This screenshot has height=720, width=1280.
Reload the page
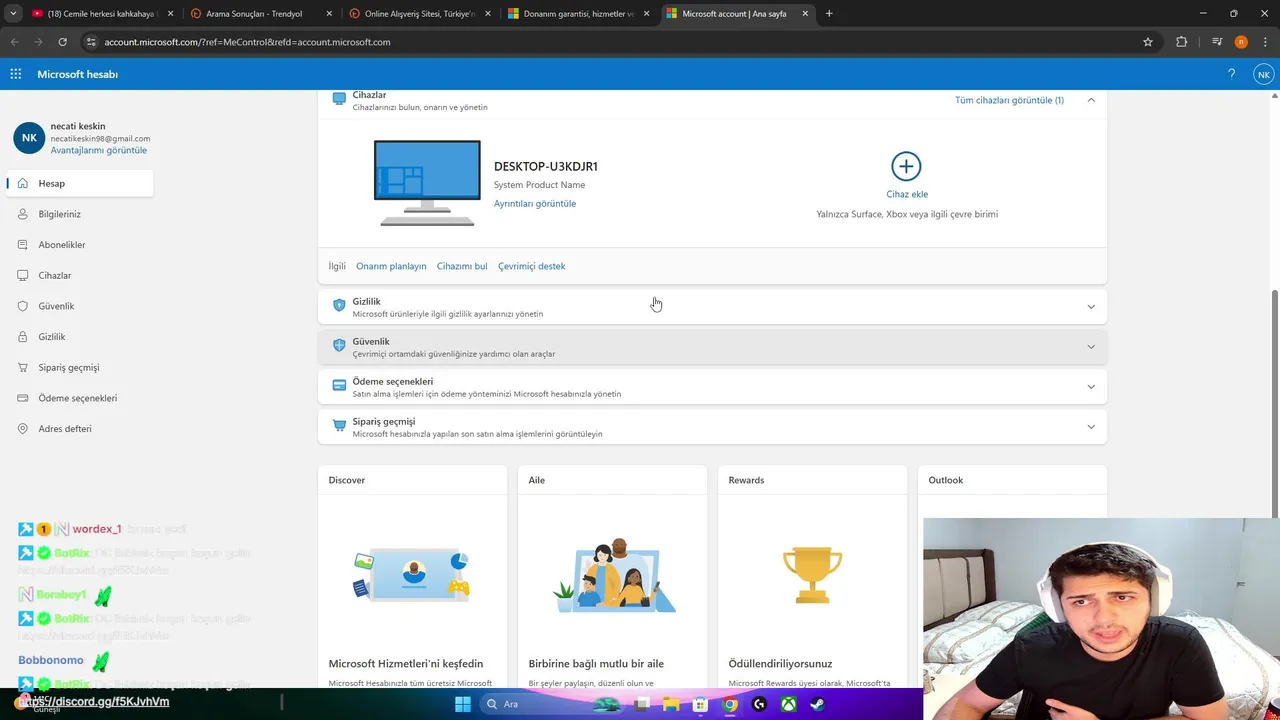[62, 42]
